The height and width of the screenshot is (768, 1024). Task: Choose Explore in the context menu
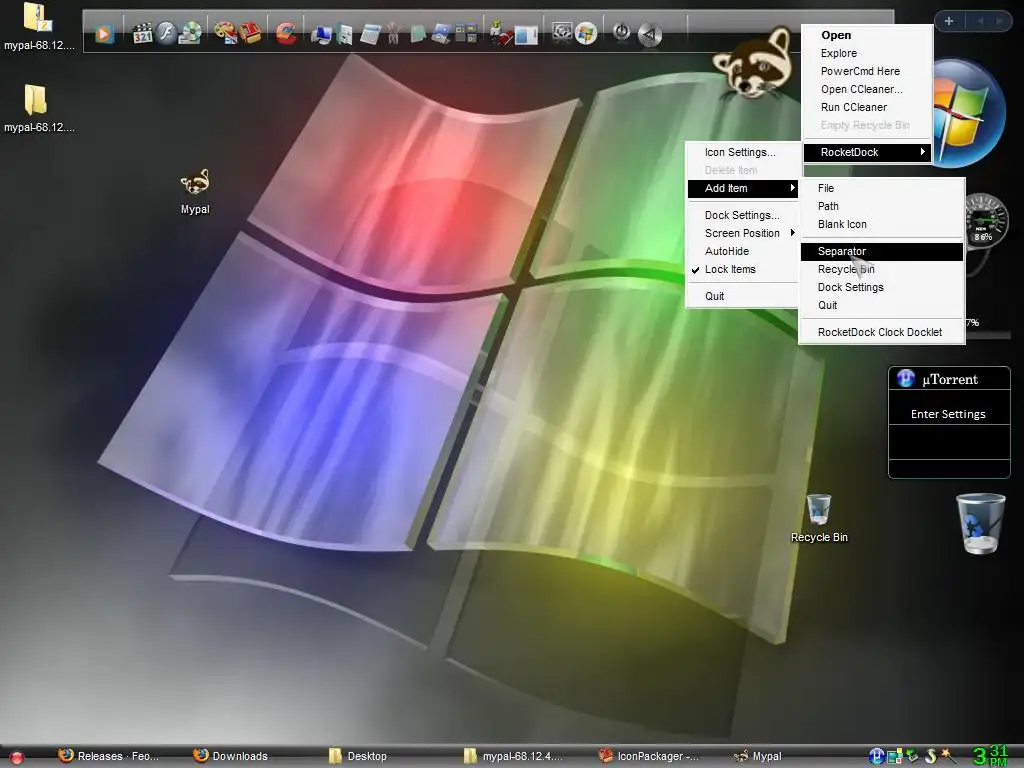point(867,53)
